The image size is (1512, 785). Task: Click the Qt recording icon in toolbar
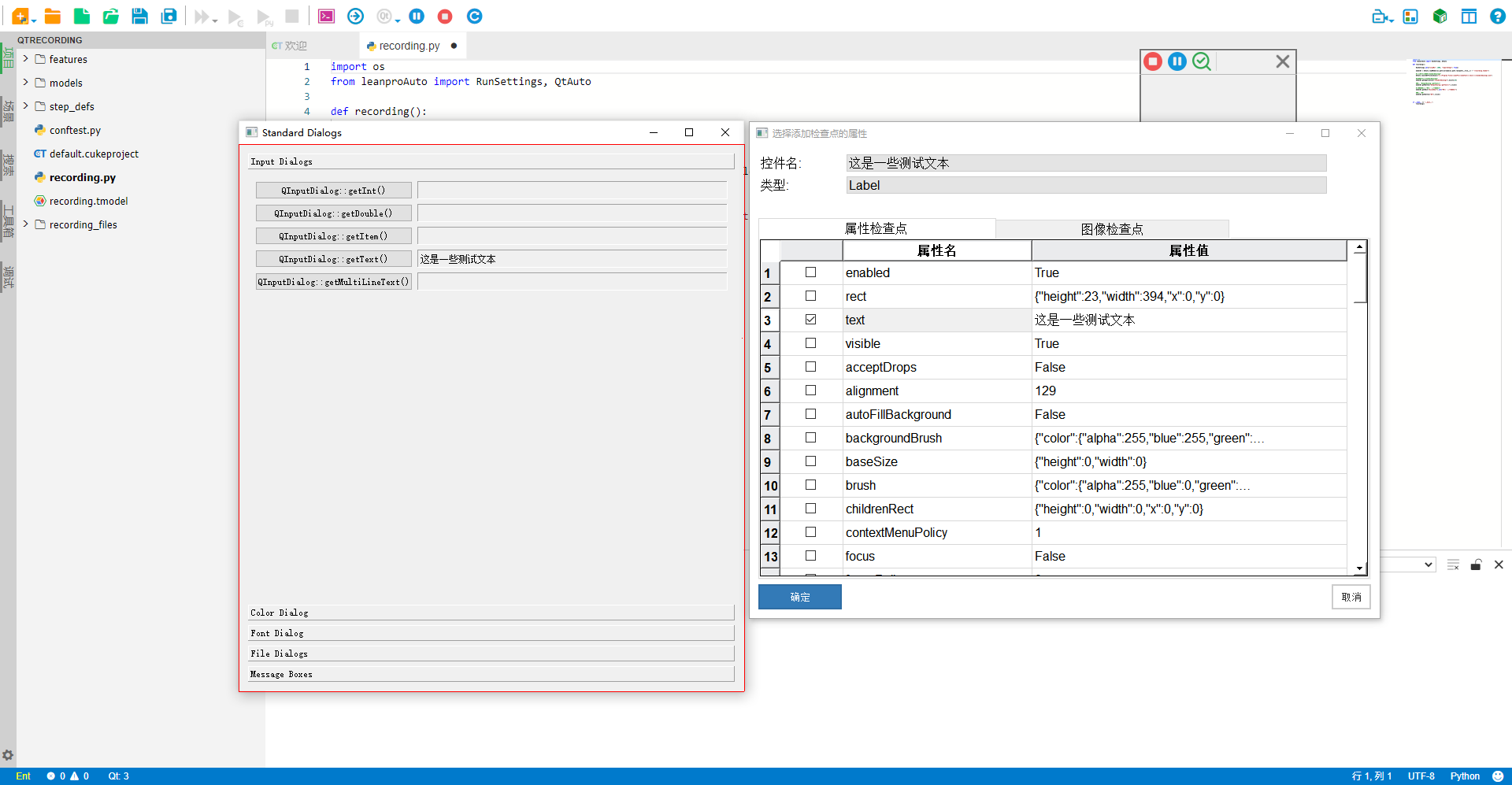pos(384,17)
